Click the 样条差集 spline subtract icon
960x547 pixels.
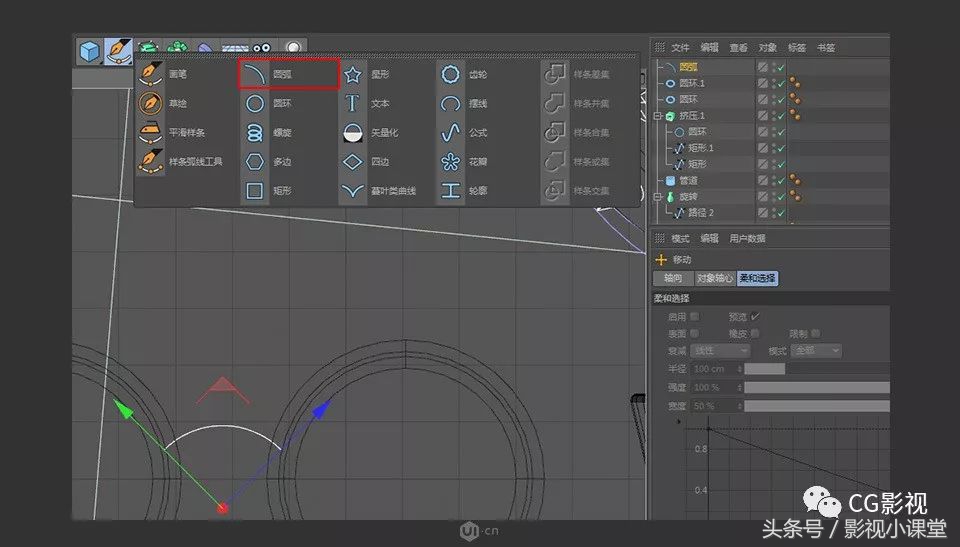(x=555, y=74)
